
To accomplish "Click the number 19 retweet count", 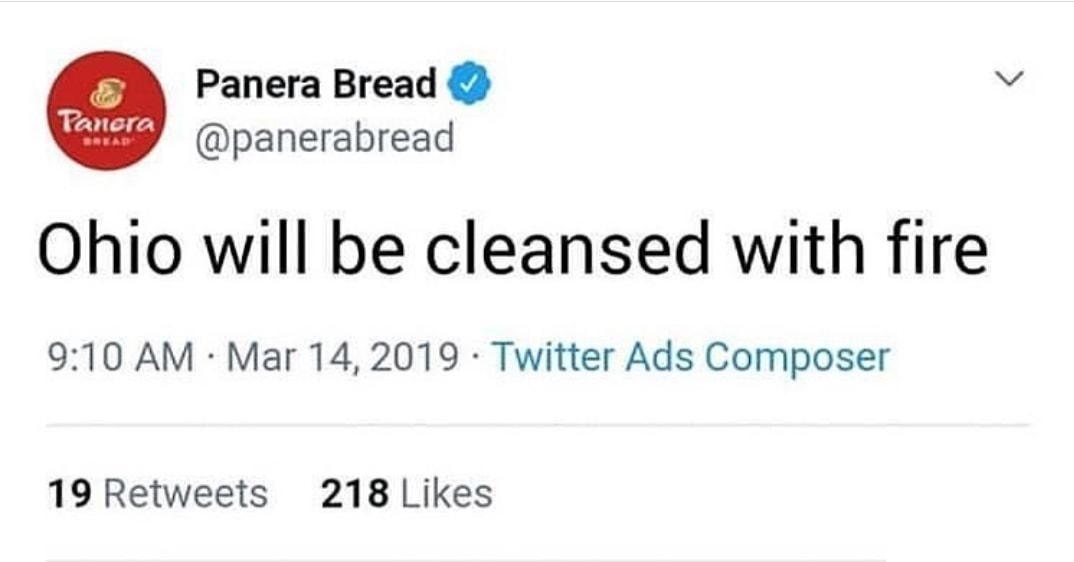I will click(x=69, y=493).
